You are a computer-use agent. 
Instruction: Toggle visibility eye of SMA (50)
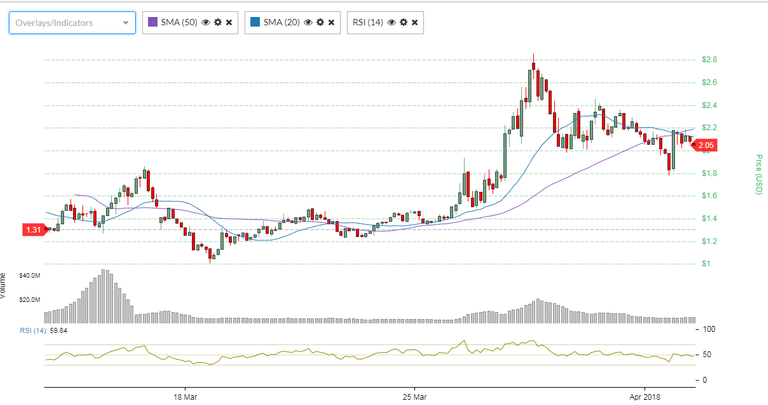[205, 22]
